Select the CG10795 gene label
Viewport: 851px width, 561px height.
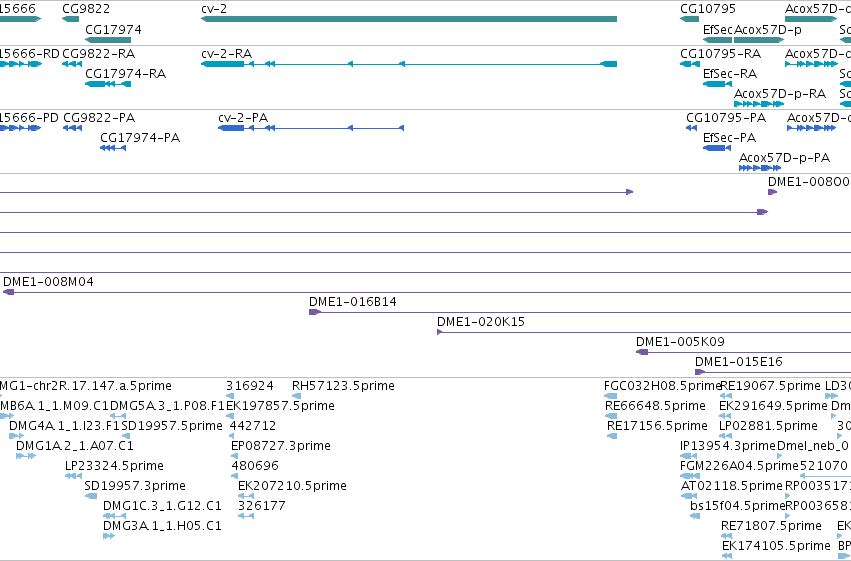(x=708, y=9)
